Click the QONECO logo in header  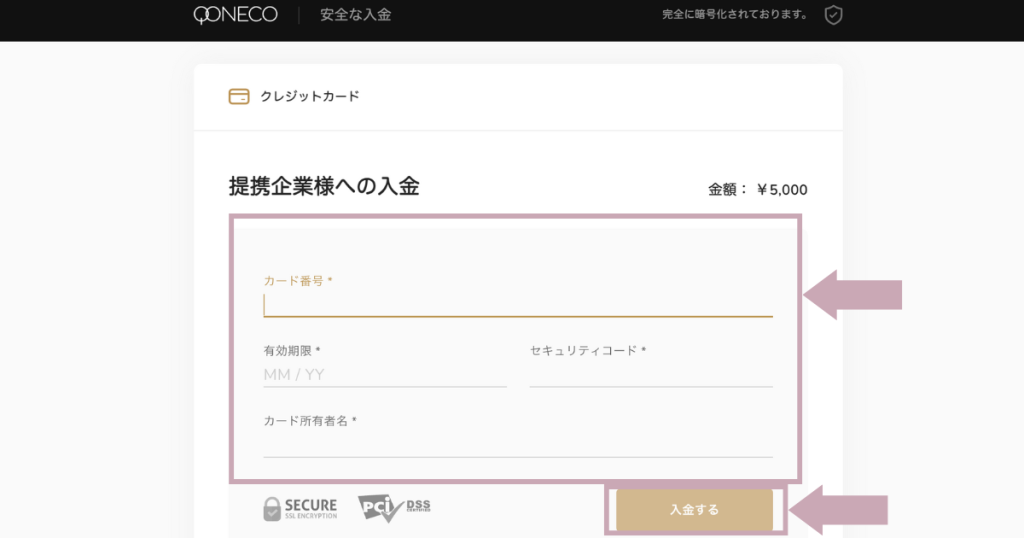(x=235, y=14)
